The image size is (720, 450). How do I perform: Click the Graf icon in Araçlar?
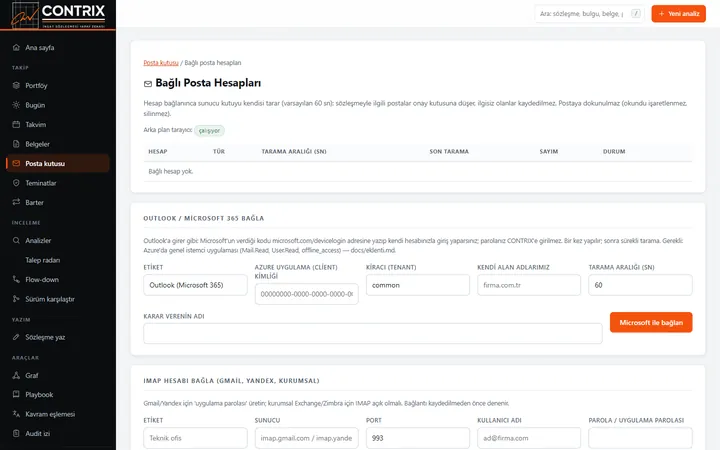[x=16, y=375]
